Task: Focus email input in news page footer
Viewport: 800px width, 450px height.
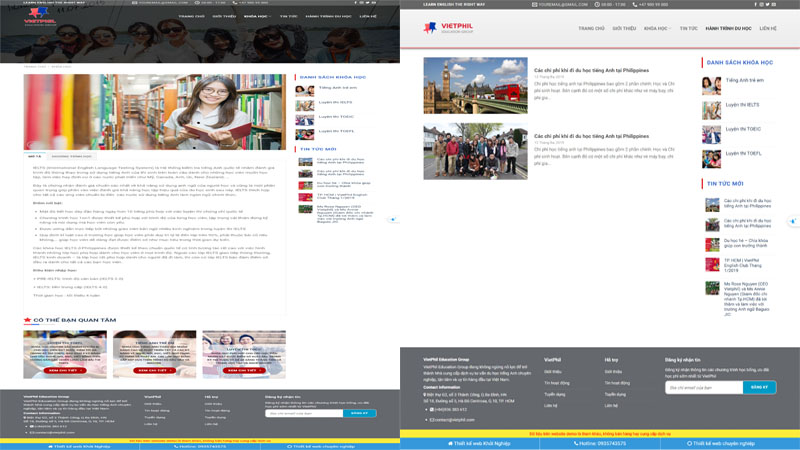Action: click(704, 387)
